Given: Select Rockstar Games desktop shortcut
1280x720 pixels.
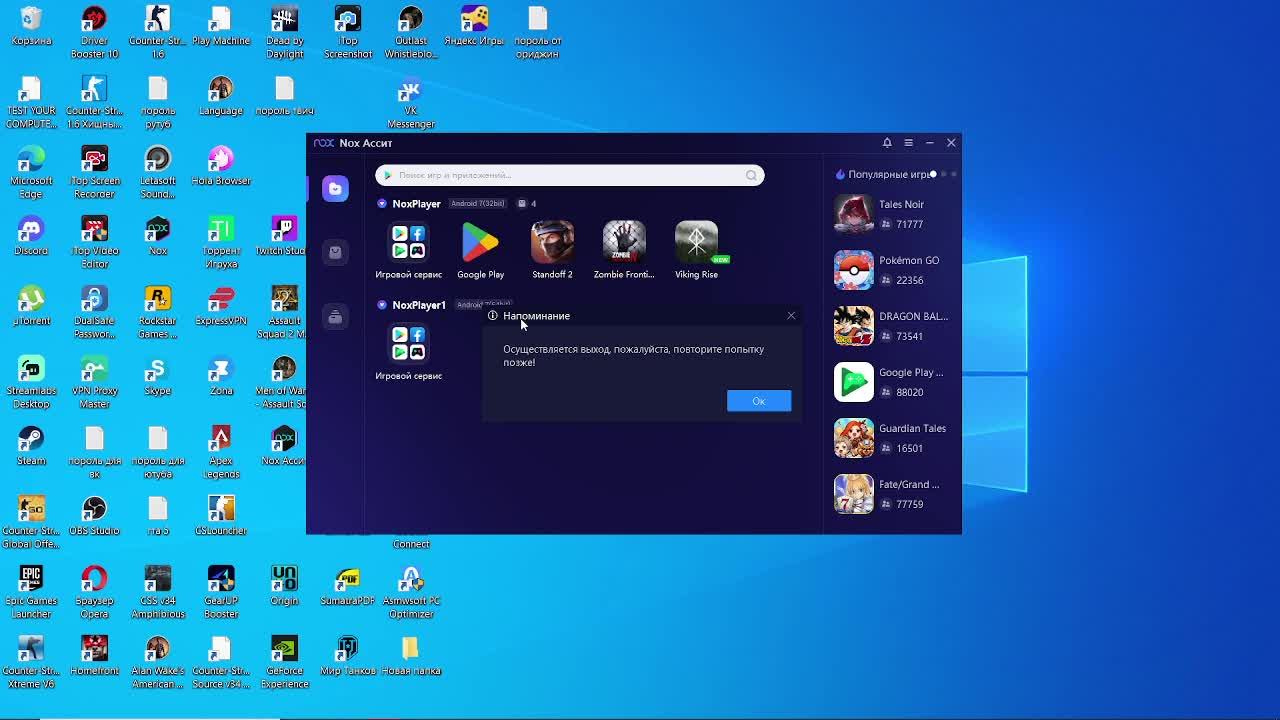Looking at the screenshot, I should pos(158,313).
